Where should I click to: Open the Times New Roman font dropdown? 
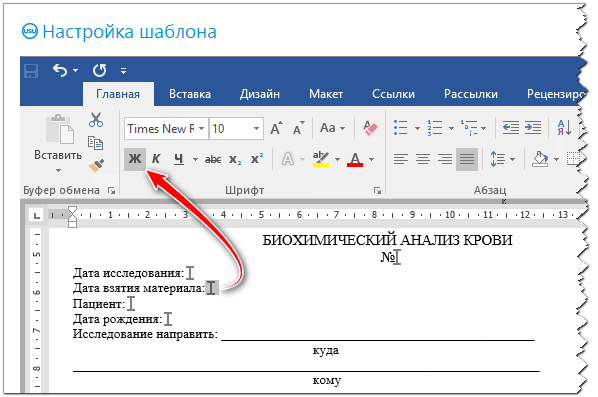pos(201,129)
